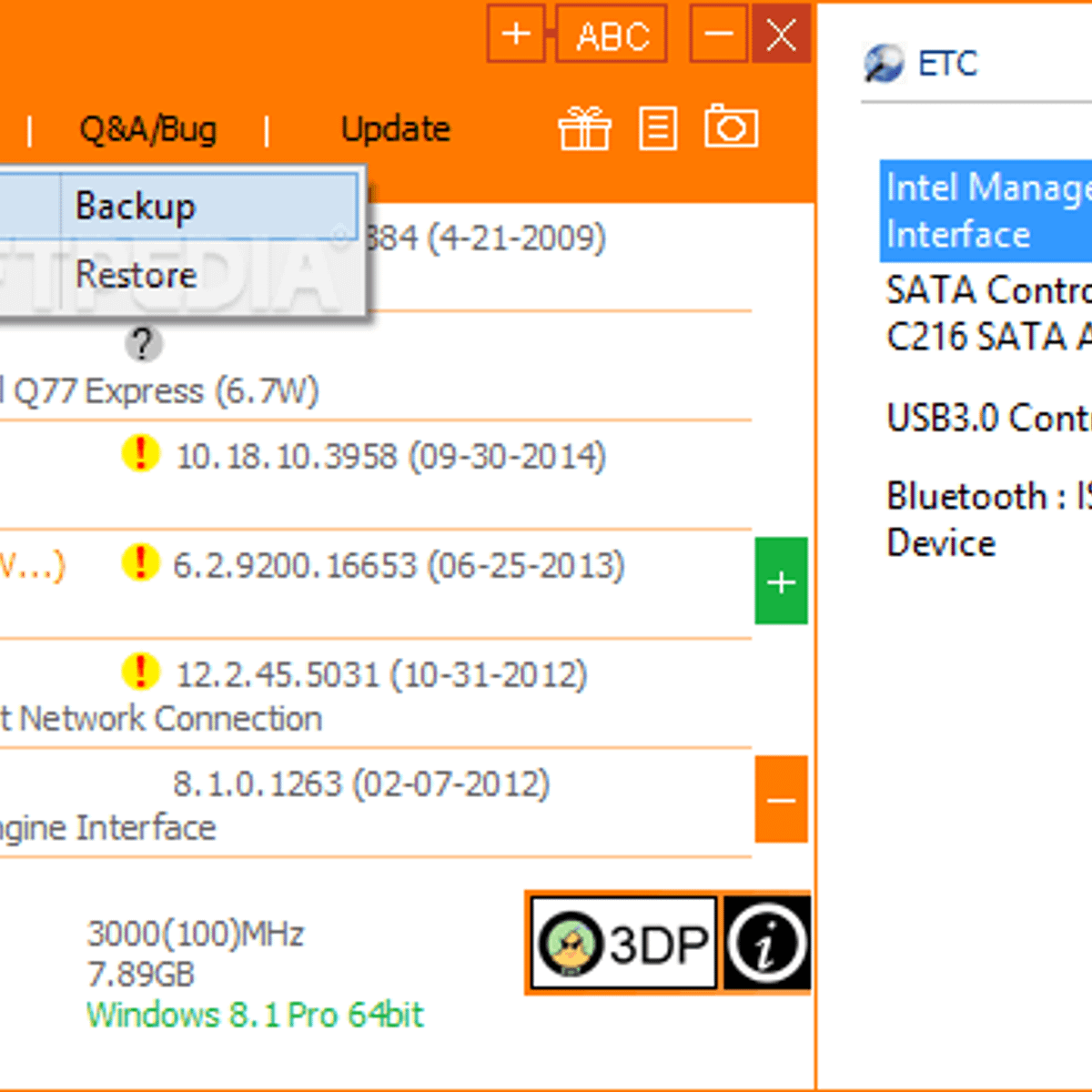Click the gray question mark icon
The width and height of the screenshot is (1092, 1092).
(x=142, y=344)
